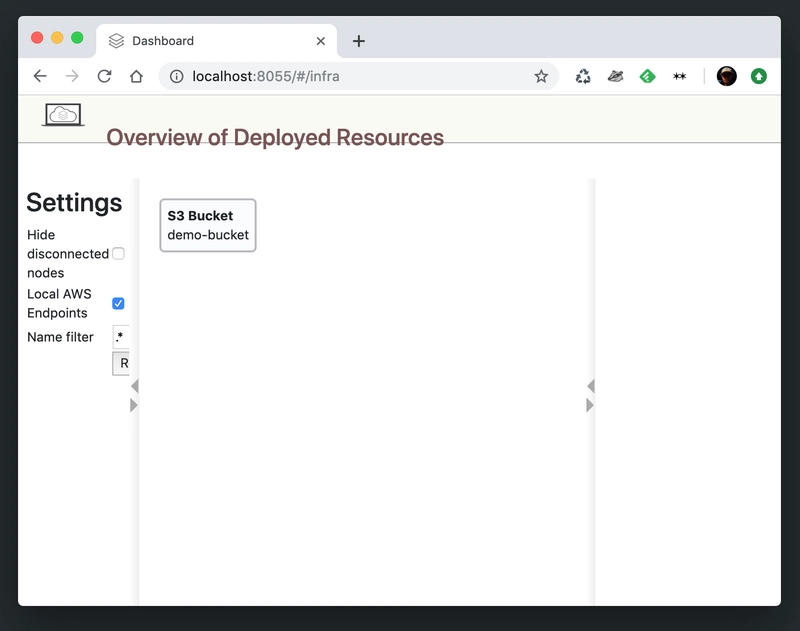Viewport: 800px width, 631px height.
Task: Open the green diamond Feedly extension
Action: [647, 77]
